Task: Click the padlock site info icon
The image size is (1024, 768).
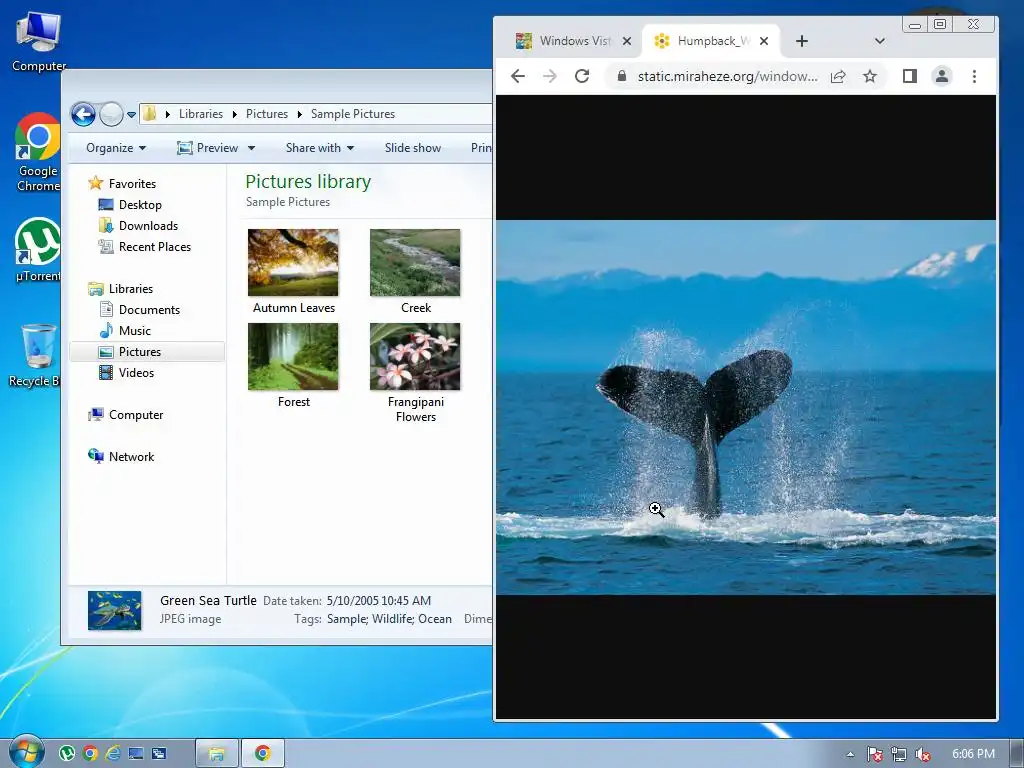Action: pyautogui.click(x=622, y=76)
